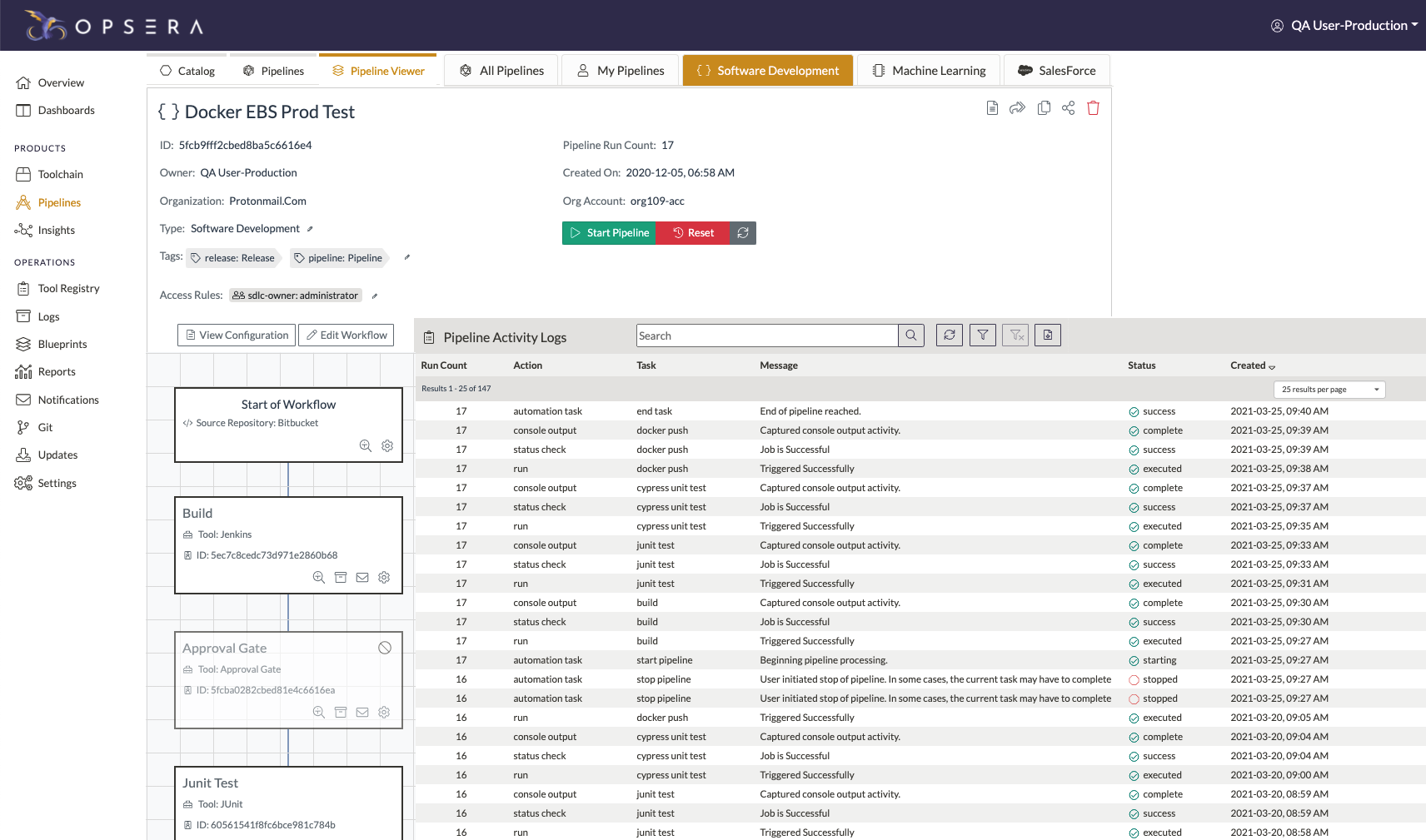Image resolution: width=1426 pixels, height=840 pixels.
Task: Open Build step settings gear
Action: [384, 578]
